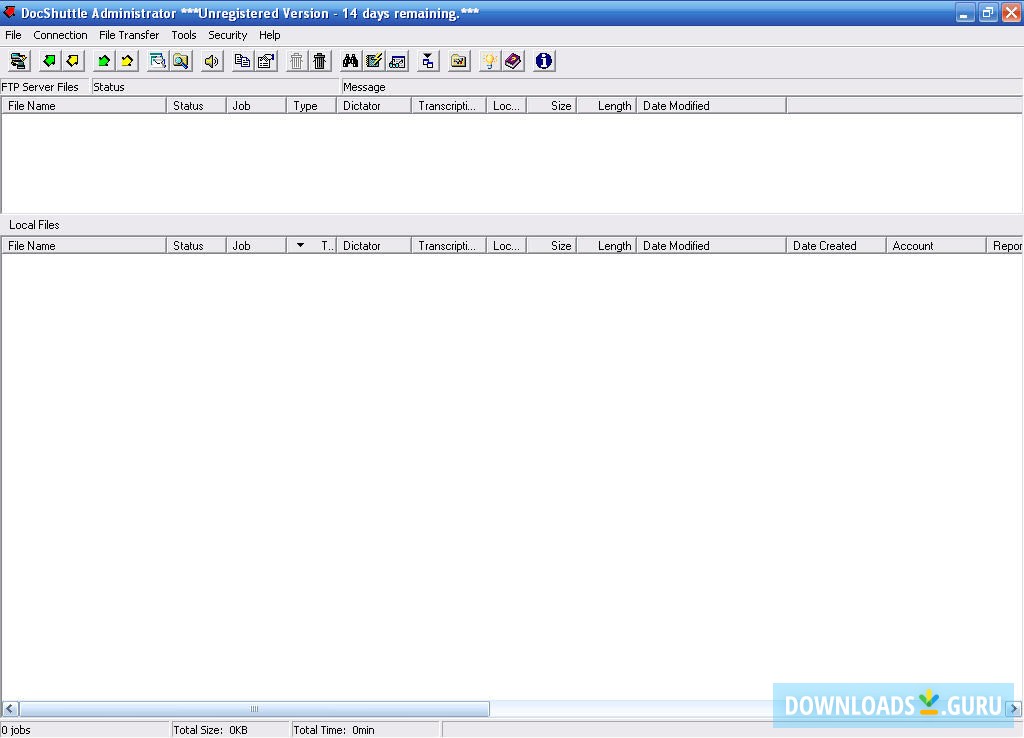Viewport: 1024px width, 738px height.
Task: Sort Local Files by Date Modified
Action: click(711, 246)
